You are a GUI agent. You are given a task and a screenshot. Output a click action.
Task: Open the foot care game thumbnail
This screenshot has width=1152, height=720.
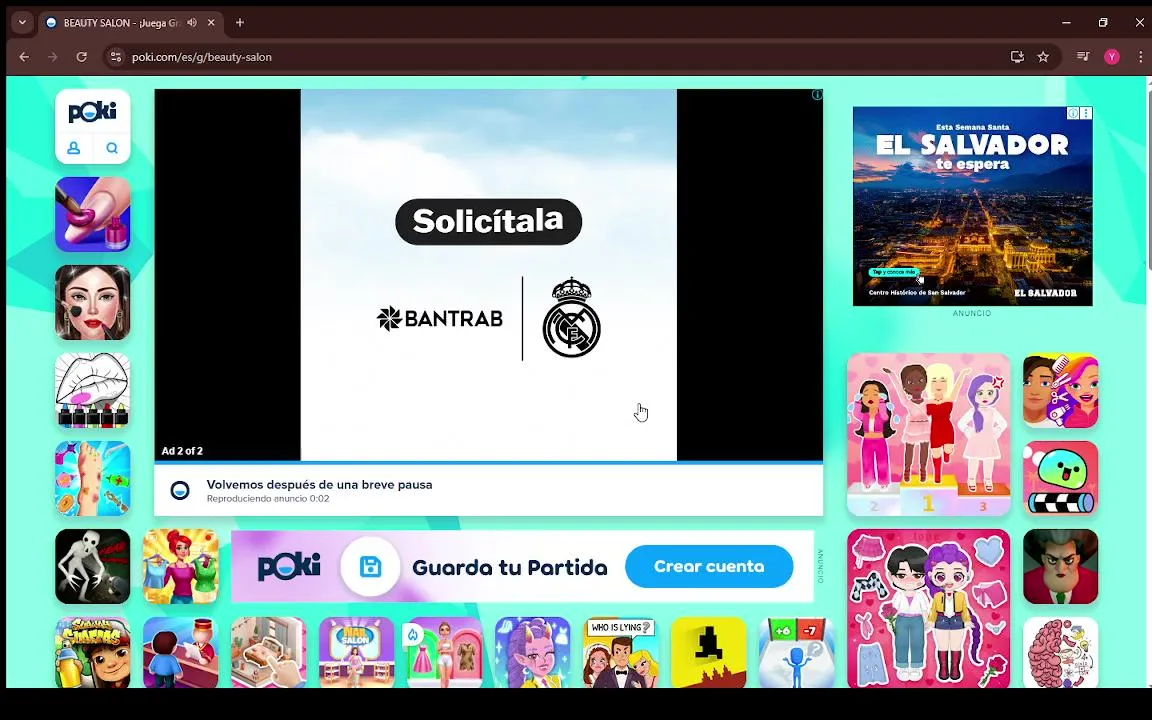pos(93,478)
